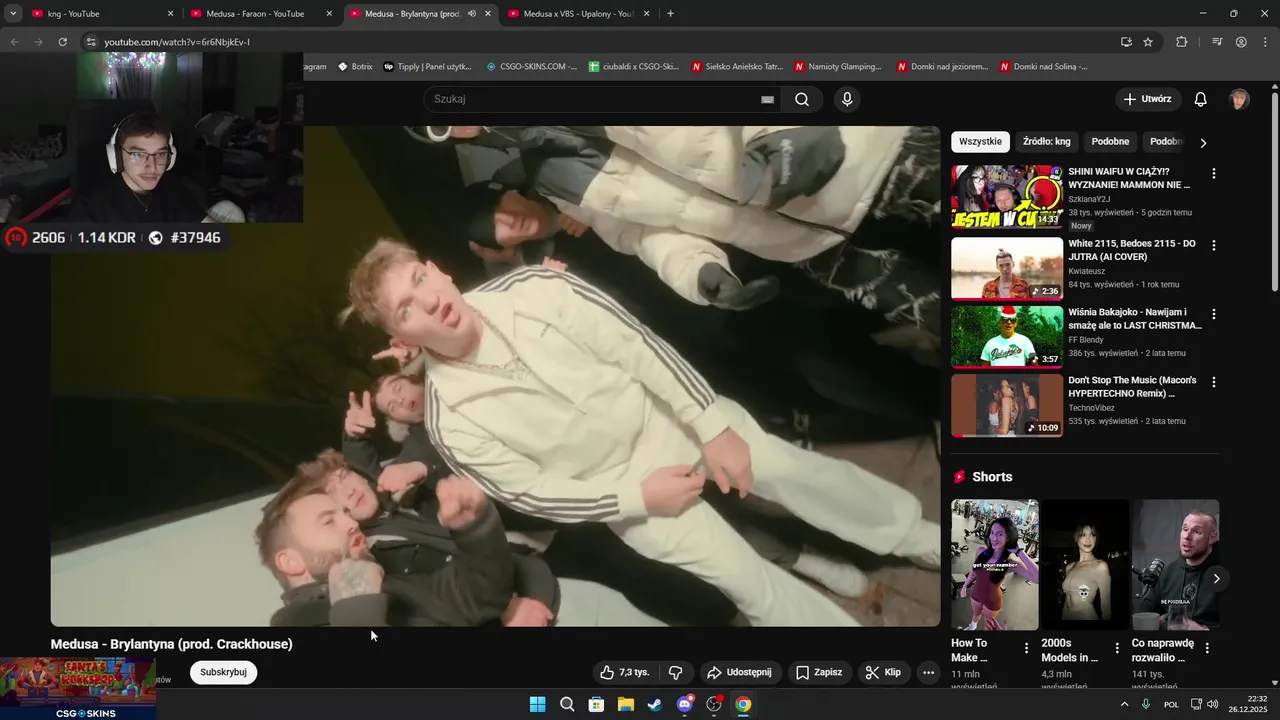This screenshot has height=720, width=1280.
Task: Open Chrome profile icon in toolbar
Action: 1241,42
